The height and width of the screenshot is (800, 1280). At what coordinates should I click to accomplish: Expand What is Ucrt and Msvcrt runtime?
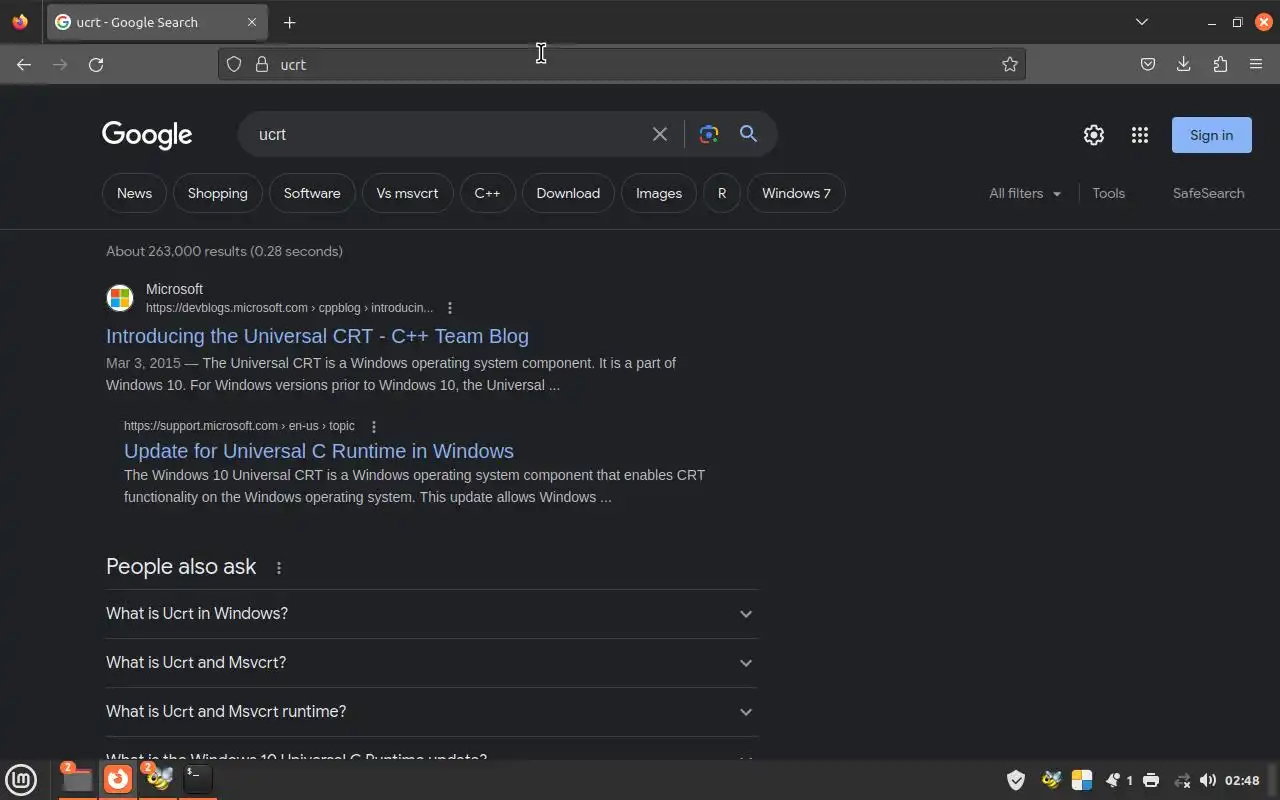click(432, 712)
